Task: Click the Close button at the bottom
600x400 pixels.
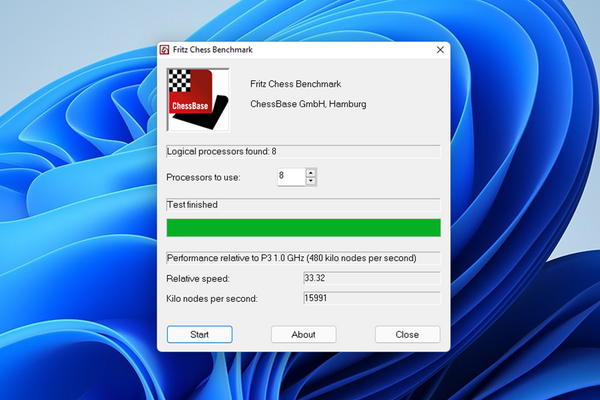Action: 407,334
